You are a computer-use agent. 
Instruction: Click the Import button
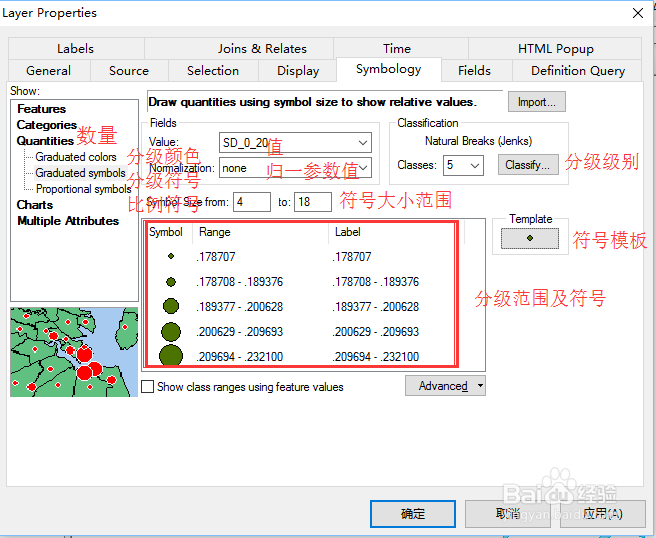tap(537, 102)
